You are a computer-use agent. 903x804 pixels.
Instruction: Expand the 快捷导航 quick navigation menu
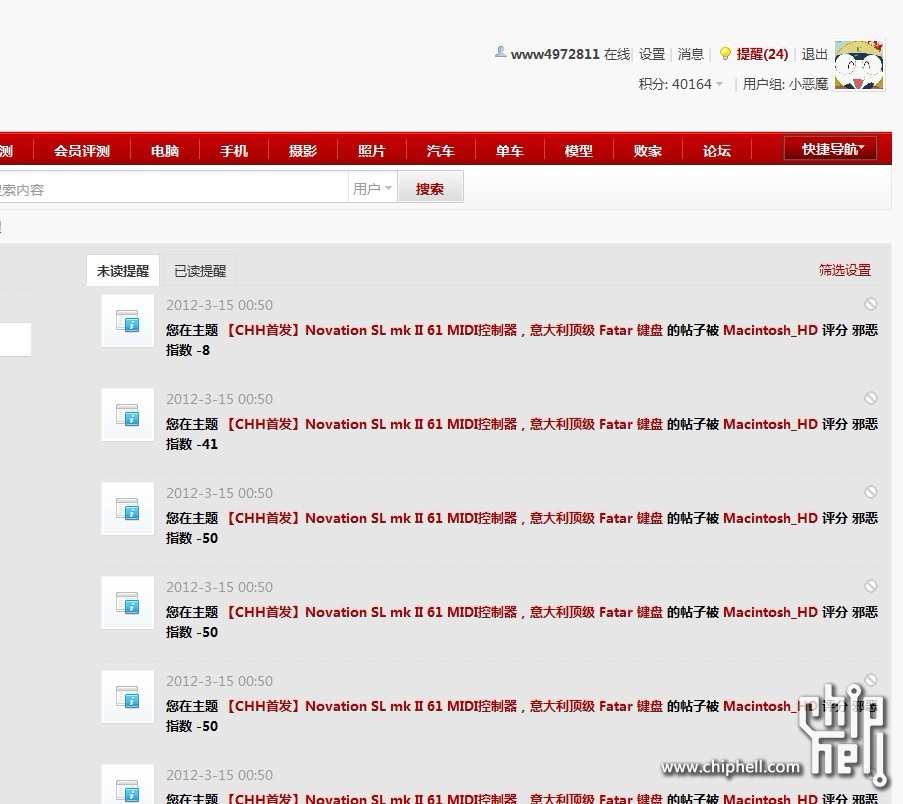pyautogui.click(x=831, y=149)
